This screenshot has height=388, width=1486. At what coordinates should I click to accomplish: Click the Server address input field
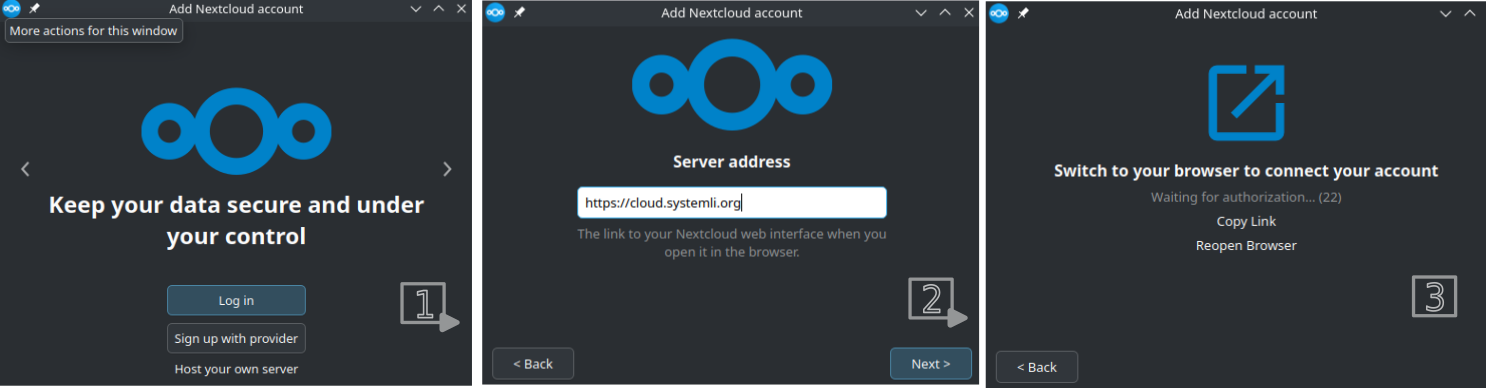(x=732, y=203)
